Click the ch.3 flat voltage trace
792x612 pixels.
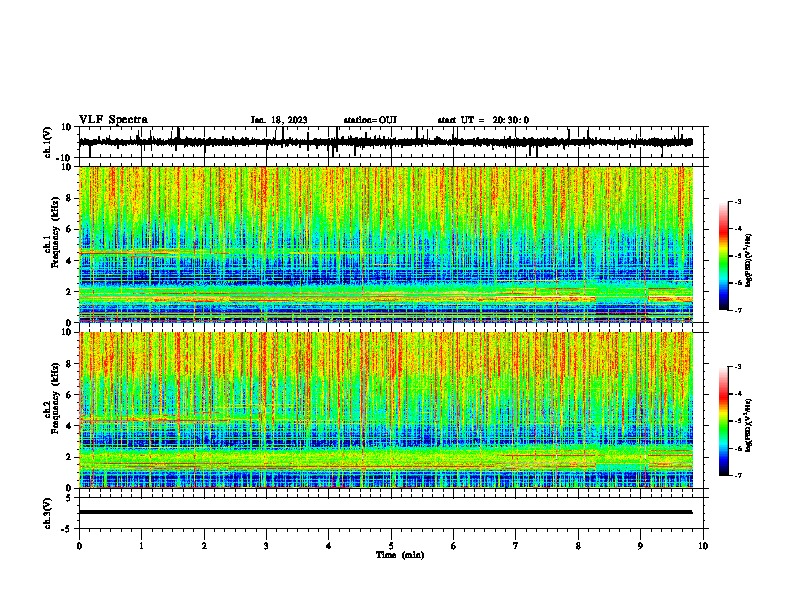pos(385,512)
